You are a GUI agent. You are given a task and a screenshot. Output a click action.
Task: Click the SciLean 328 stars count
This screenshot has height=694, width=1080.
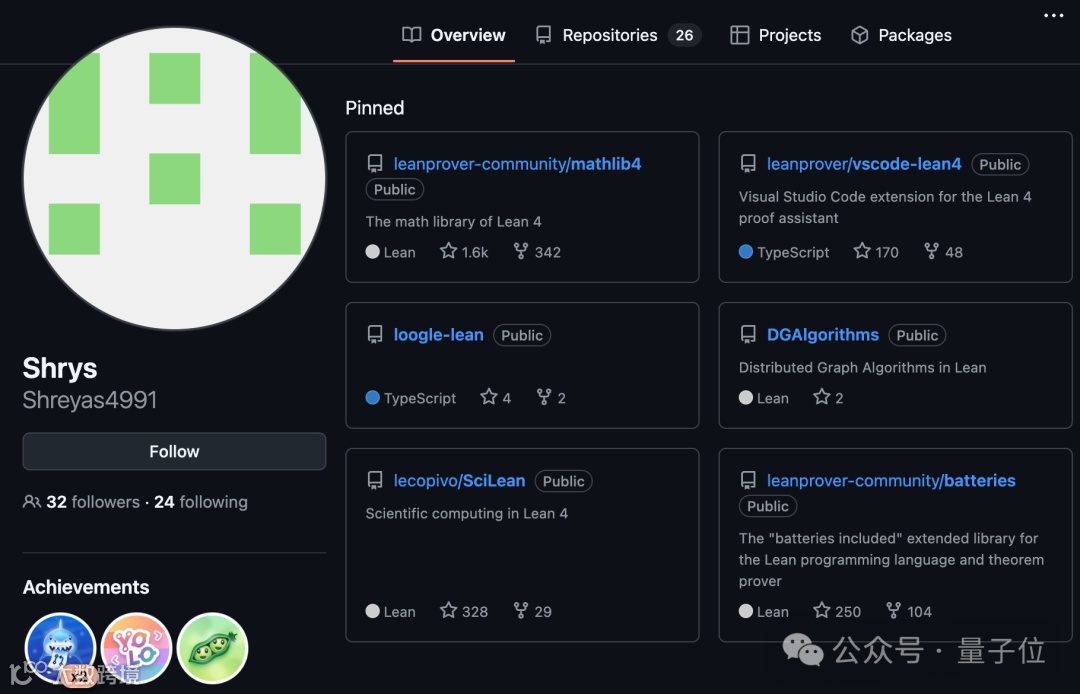pyautogui.click(x=464, y=611)
